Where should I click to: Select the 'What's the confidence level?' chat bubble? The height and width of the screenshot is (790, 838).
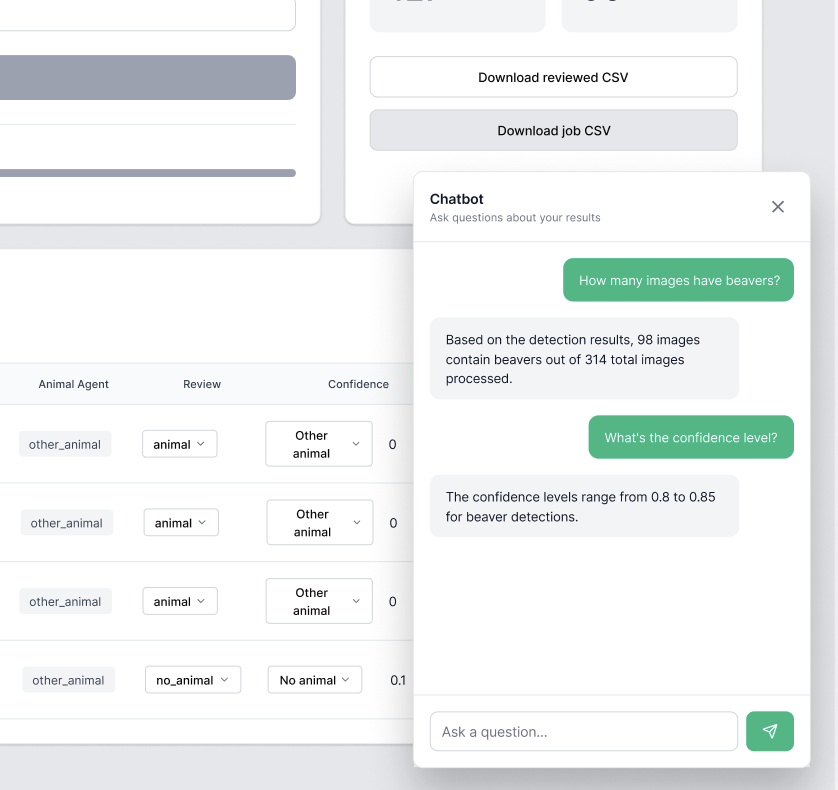[690, 437]
